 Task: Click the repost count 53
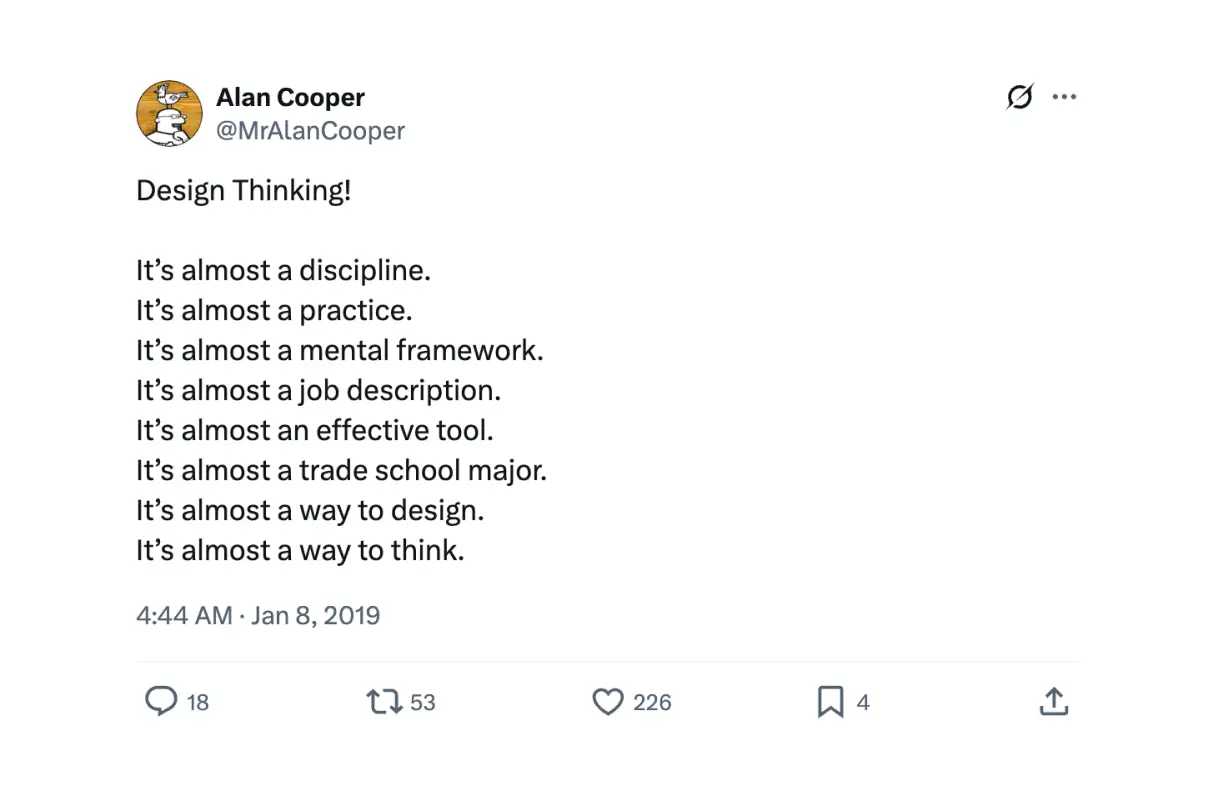point(423,703)
